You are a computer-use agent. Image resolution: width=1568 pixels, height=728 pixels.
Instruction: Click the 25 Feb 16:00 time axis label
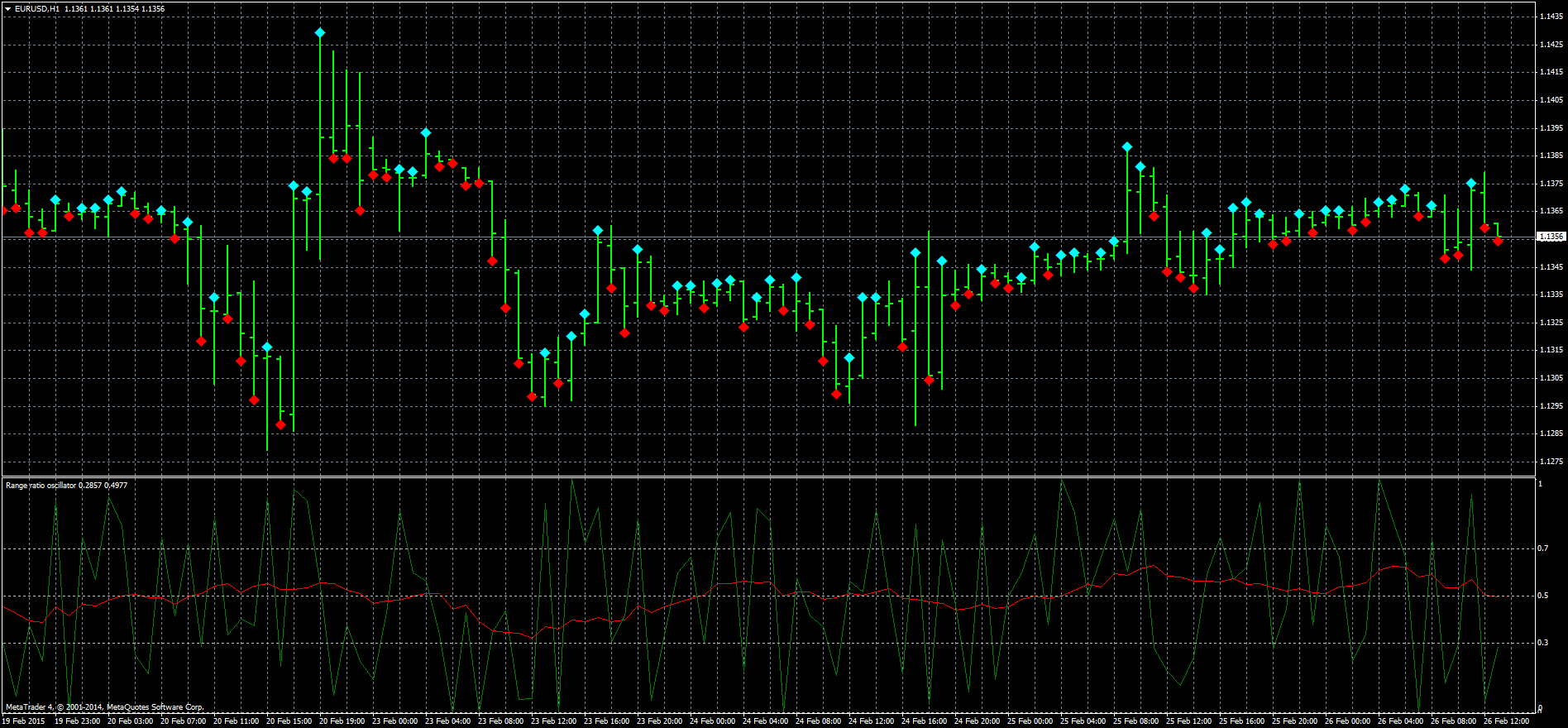click(1241, 721)
